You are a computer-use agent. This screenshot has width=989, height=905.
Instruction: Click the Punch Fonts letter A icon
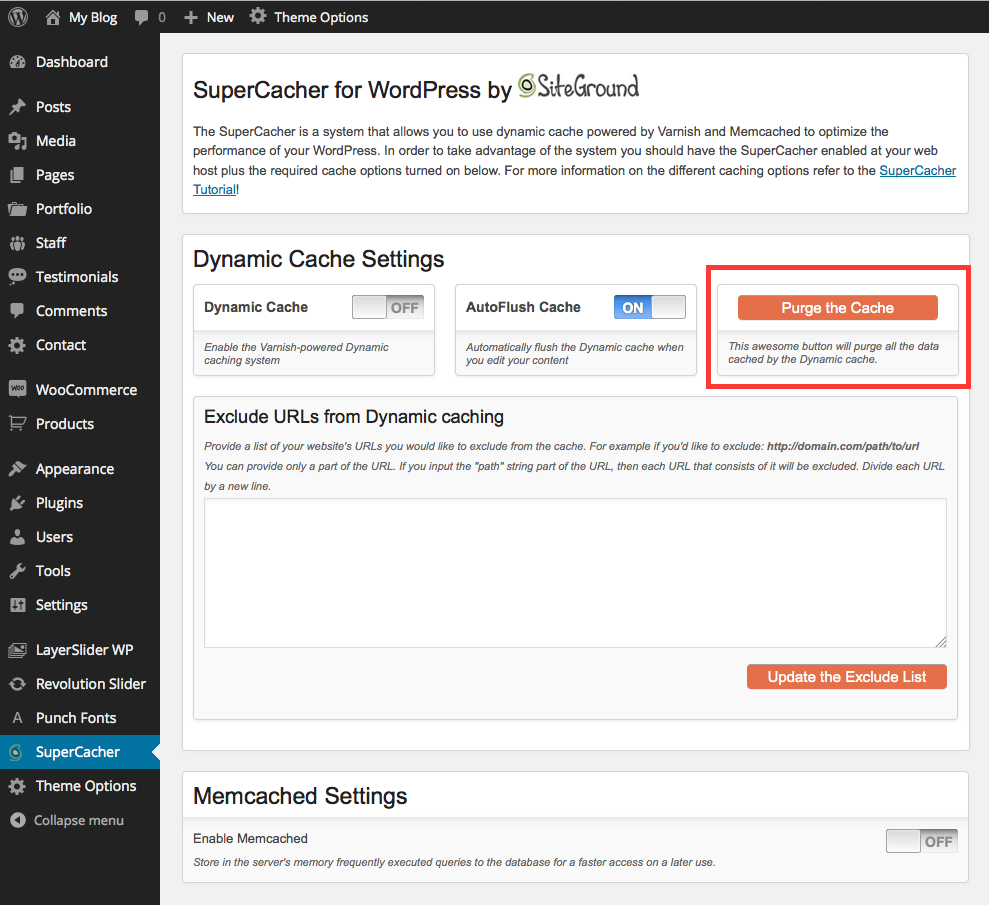coord(18,718)
